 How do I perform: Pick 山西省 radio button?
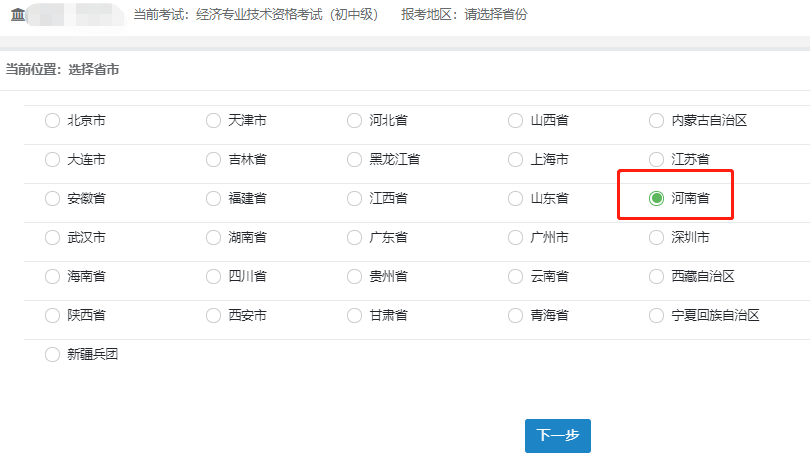coord(515,121)
